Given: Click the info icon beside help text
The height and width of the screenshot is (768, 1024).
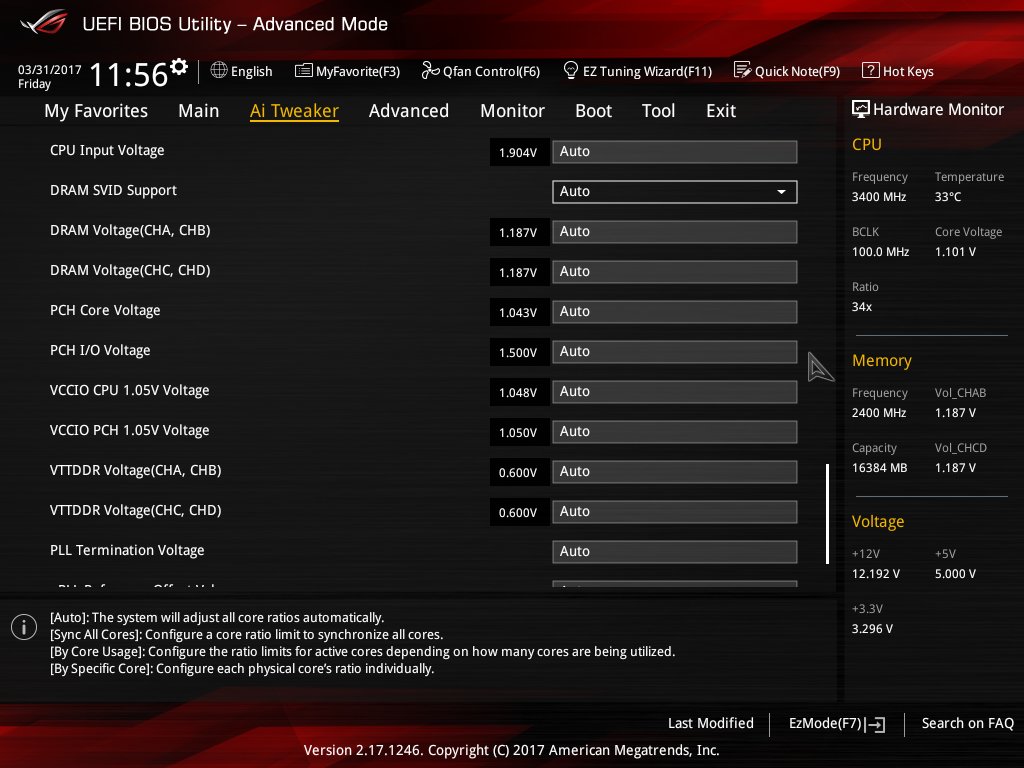Looking at the screenshot, I should [x=24, y=627].
